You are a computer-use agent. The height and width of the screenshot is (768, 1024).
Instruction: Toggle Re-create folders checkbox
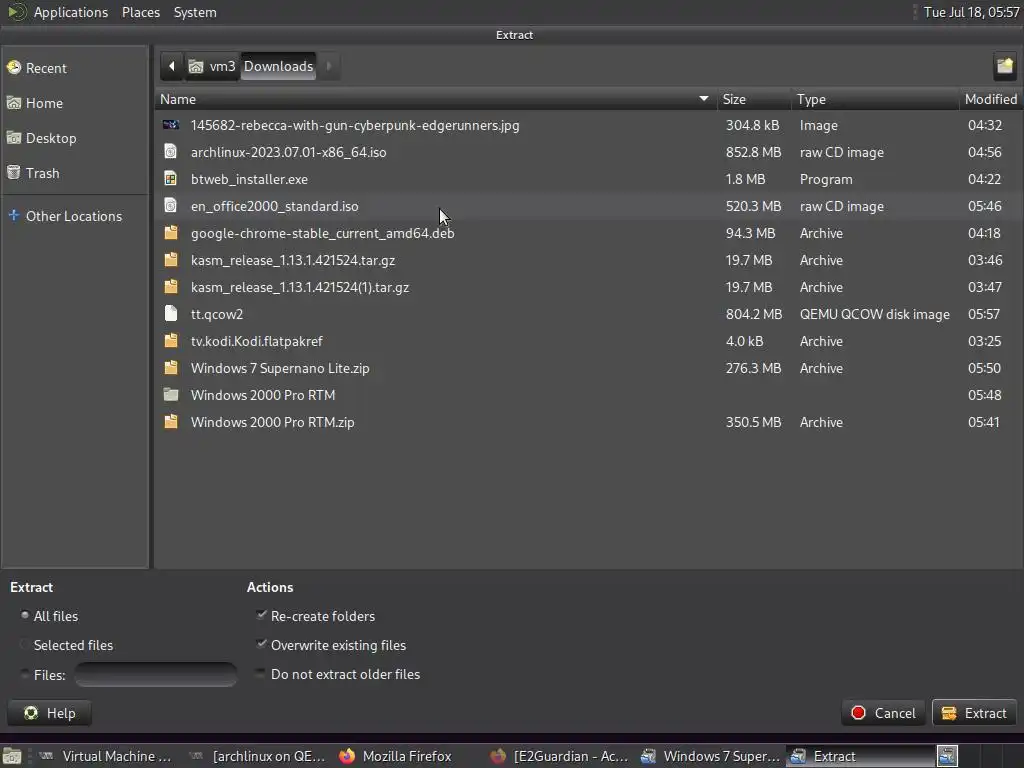coord(261,615)
